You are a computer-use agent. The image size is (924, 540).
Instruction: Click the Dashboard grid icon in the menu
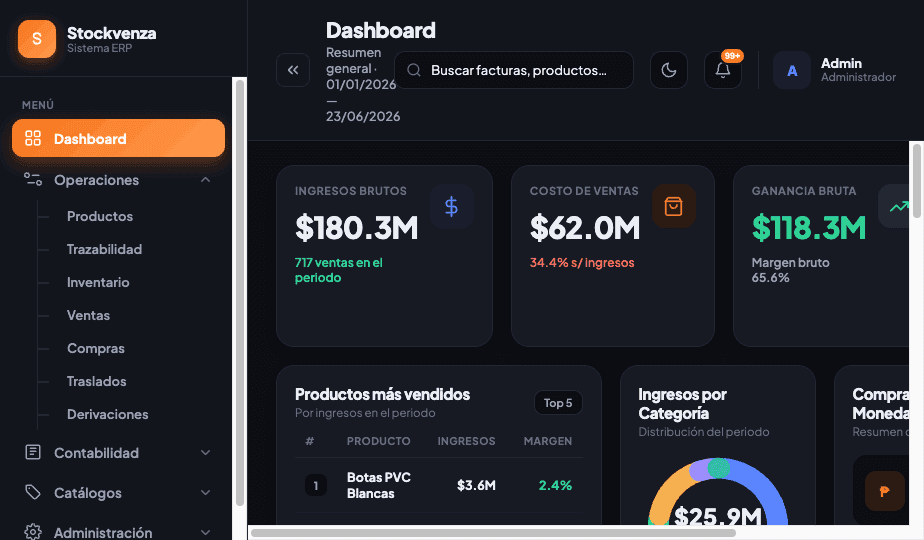click(x=33, y=139)
